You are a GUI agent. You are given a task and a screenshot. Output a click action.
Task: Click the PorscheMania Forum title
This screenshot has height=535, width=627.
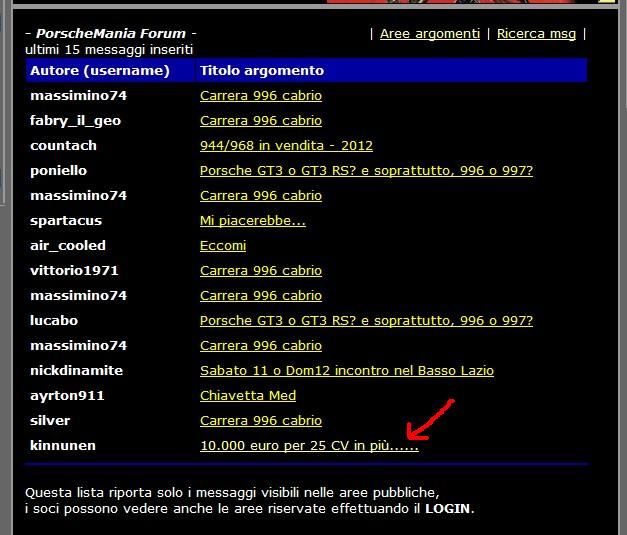pyautogui.click(x=111, y=34)
